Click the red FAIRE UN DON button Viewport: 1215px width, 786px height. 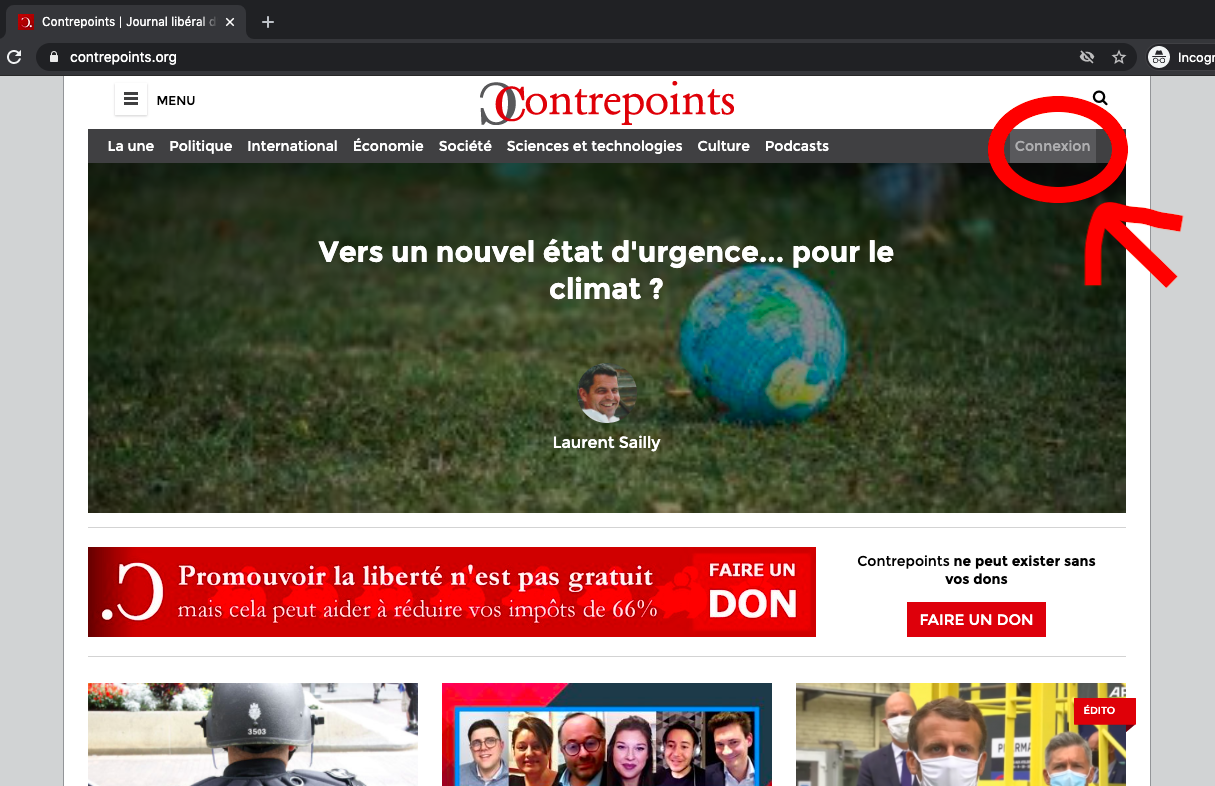coord(976,620)
